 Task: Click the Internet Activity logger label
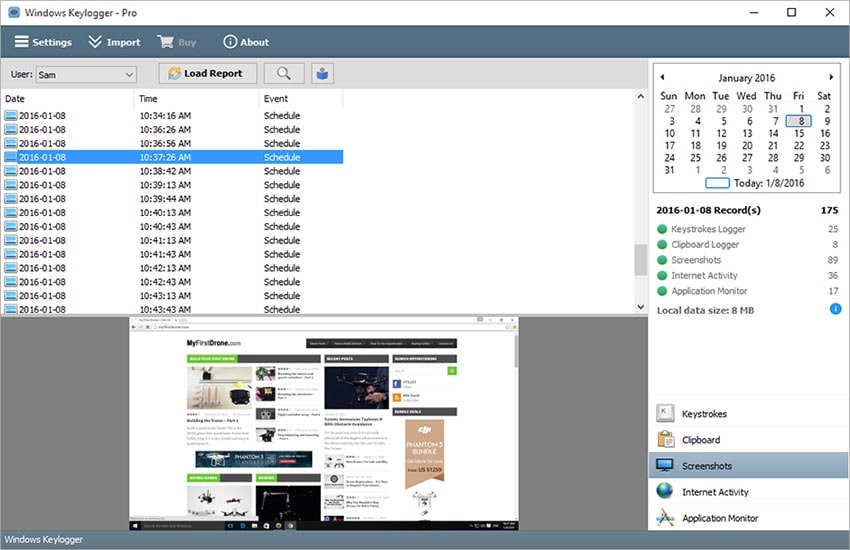coord(704,275)
